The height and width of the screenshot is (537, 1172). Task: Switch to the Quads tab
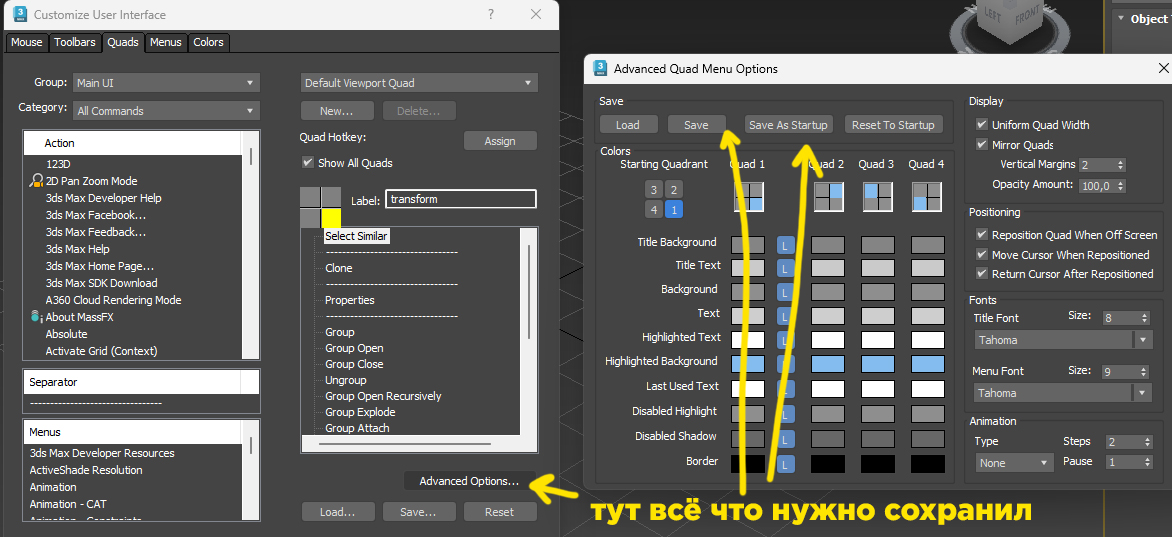123,42
